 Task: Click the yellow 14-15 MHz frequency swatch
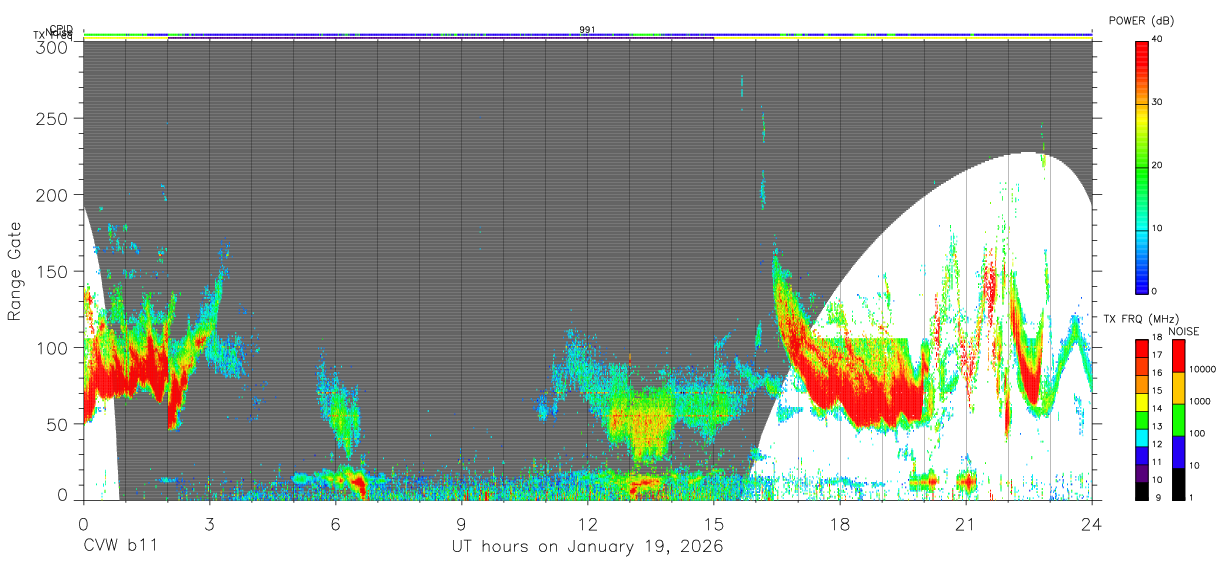pos(1141,402)
